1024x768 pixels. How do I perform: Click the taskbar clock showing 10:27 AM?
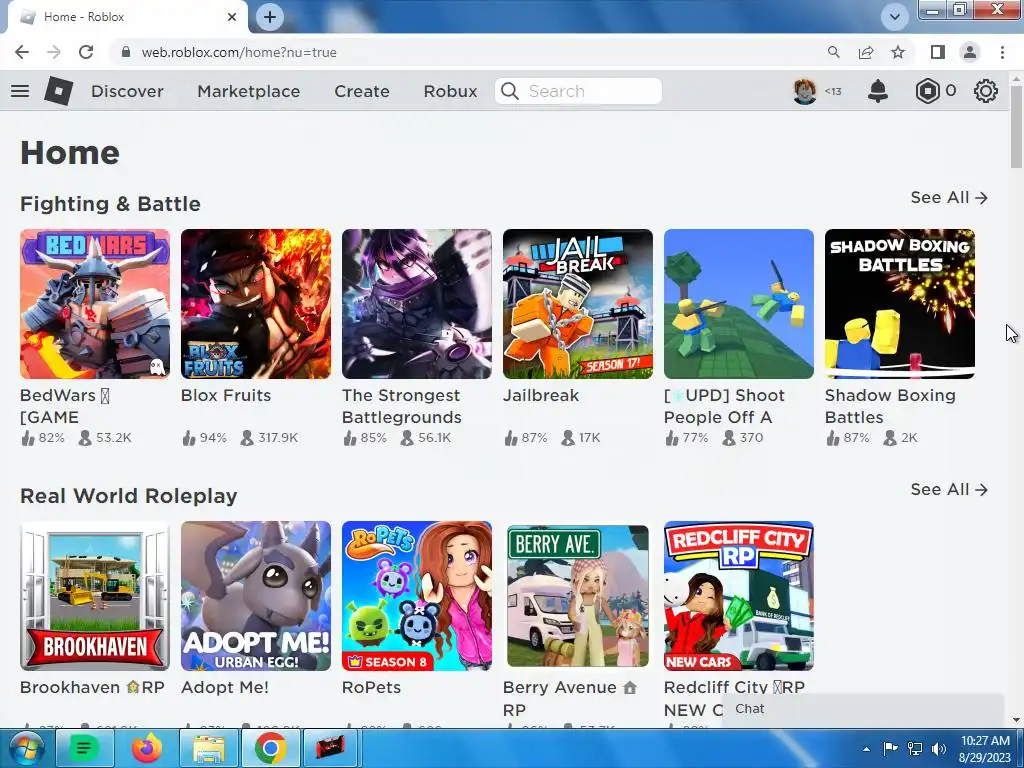(985, 749)
